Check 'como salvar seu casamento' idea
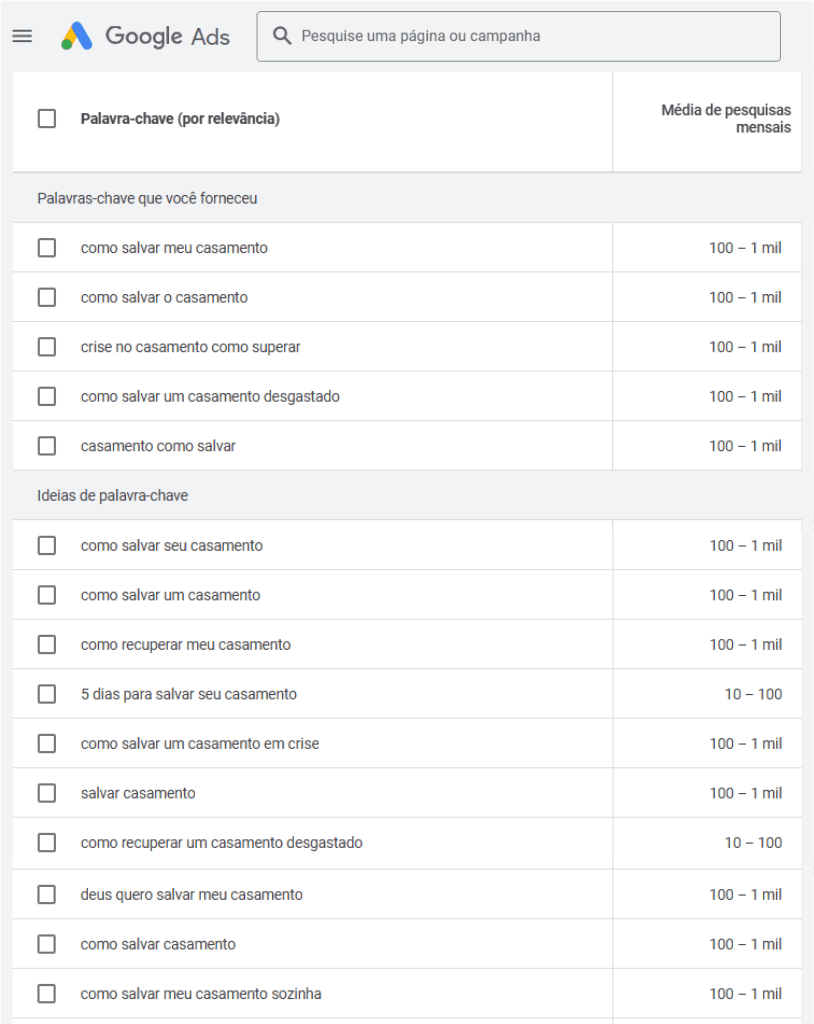814x1024 pixels. coord(47,545)
